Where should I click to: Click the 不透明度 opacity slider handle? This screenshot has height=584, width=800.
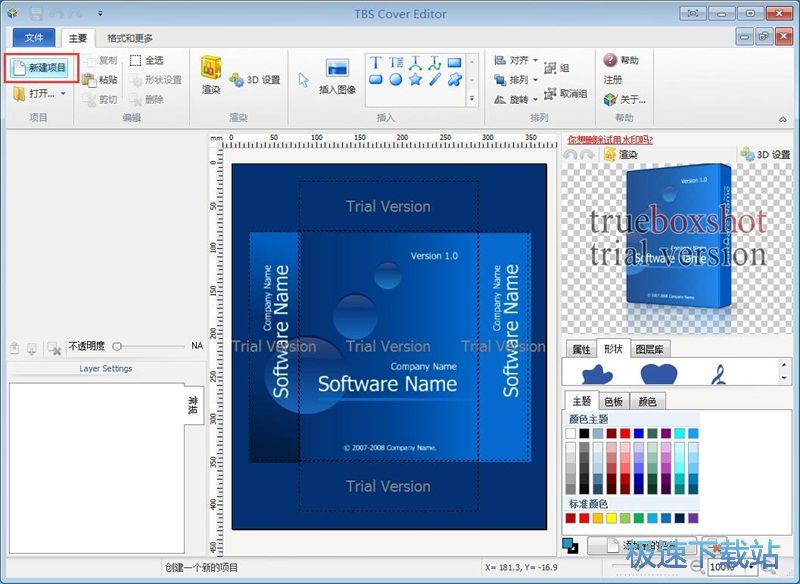point(117,346)
